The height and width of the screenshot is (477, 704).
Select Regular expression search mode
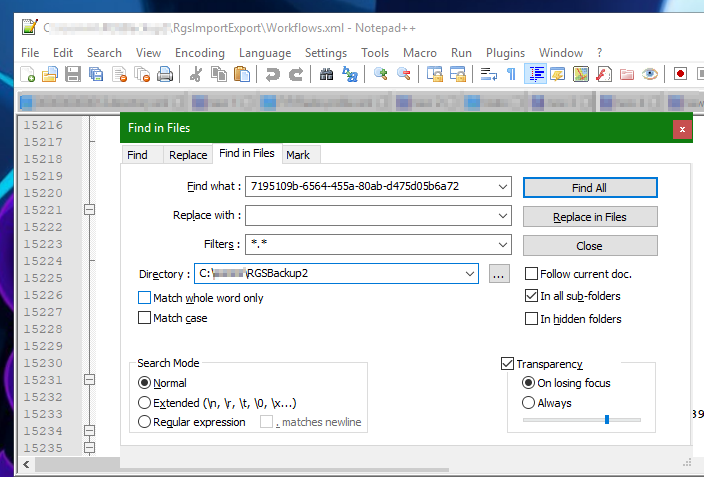coord(144,422)
